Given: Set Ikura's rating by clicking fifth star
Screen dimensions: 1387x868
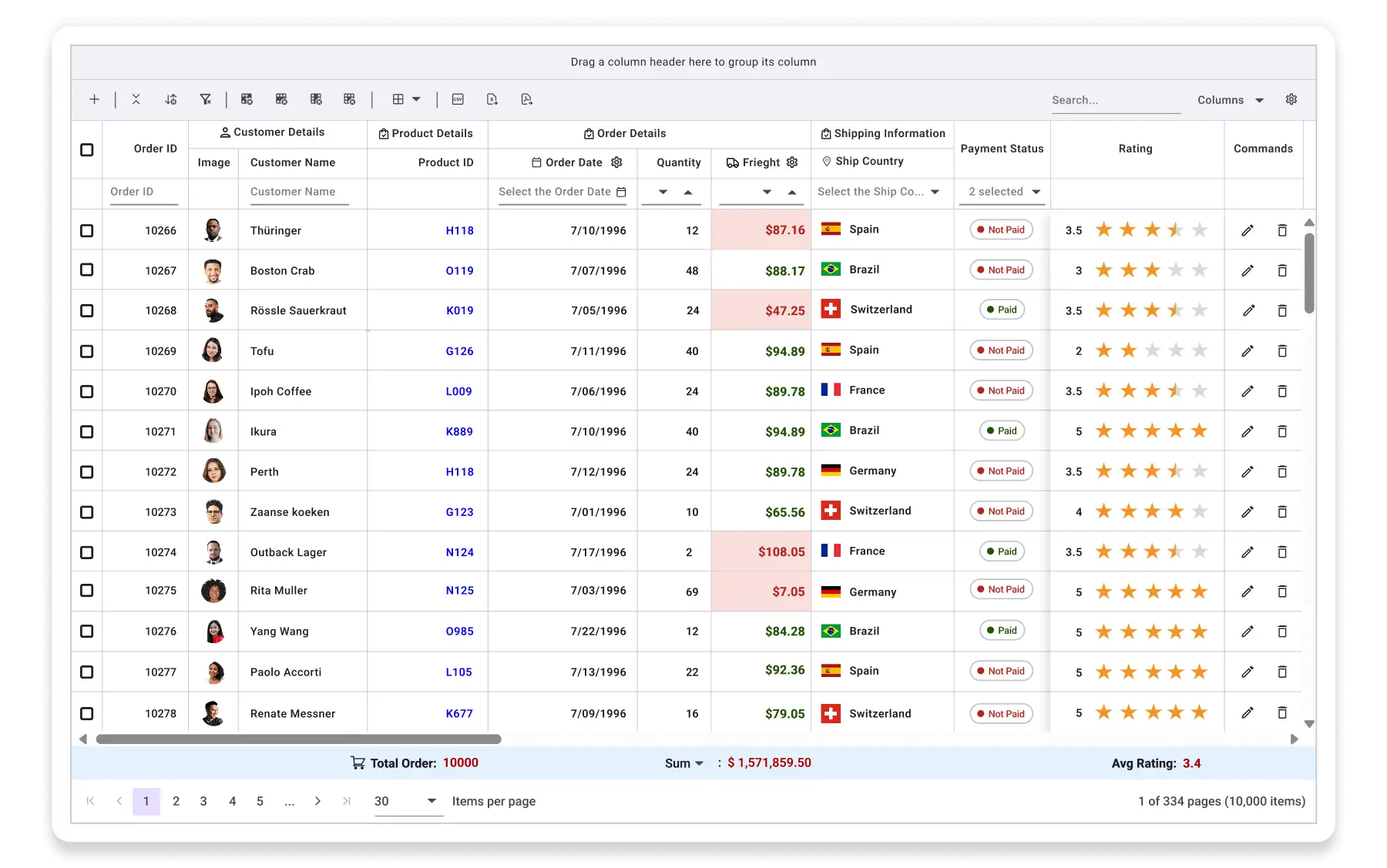Looking at the screenshot, I should coord(1199,431).
